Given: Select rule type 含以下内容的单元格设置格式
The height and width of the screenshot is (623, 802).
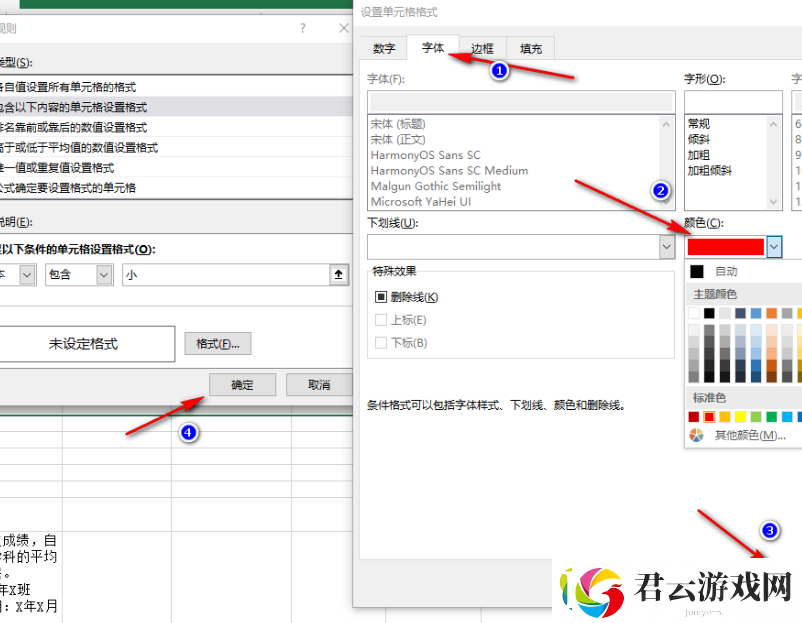Looking at the screenshot, I should click(176, 107).
